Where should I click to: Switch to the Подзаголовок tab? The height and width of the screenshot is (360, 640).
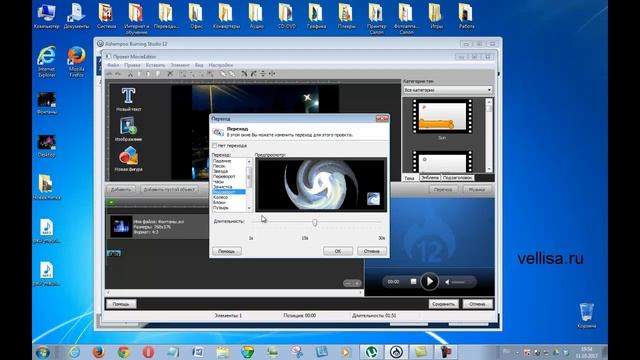coord(458,178)
